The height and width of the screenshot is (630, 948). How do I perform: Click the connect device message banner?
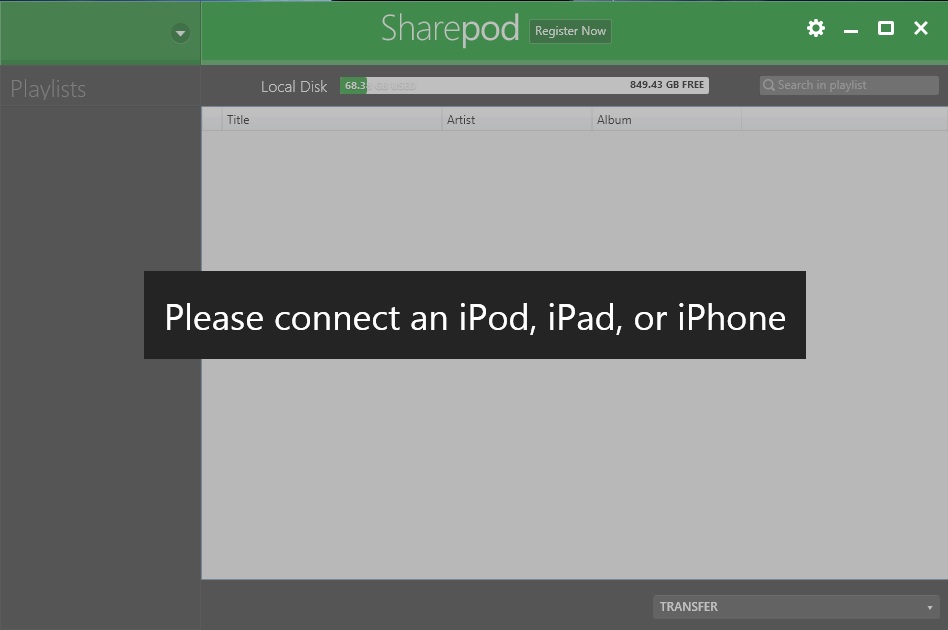tap(474, 317)
